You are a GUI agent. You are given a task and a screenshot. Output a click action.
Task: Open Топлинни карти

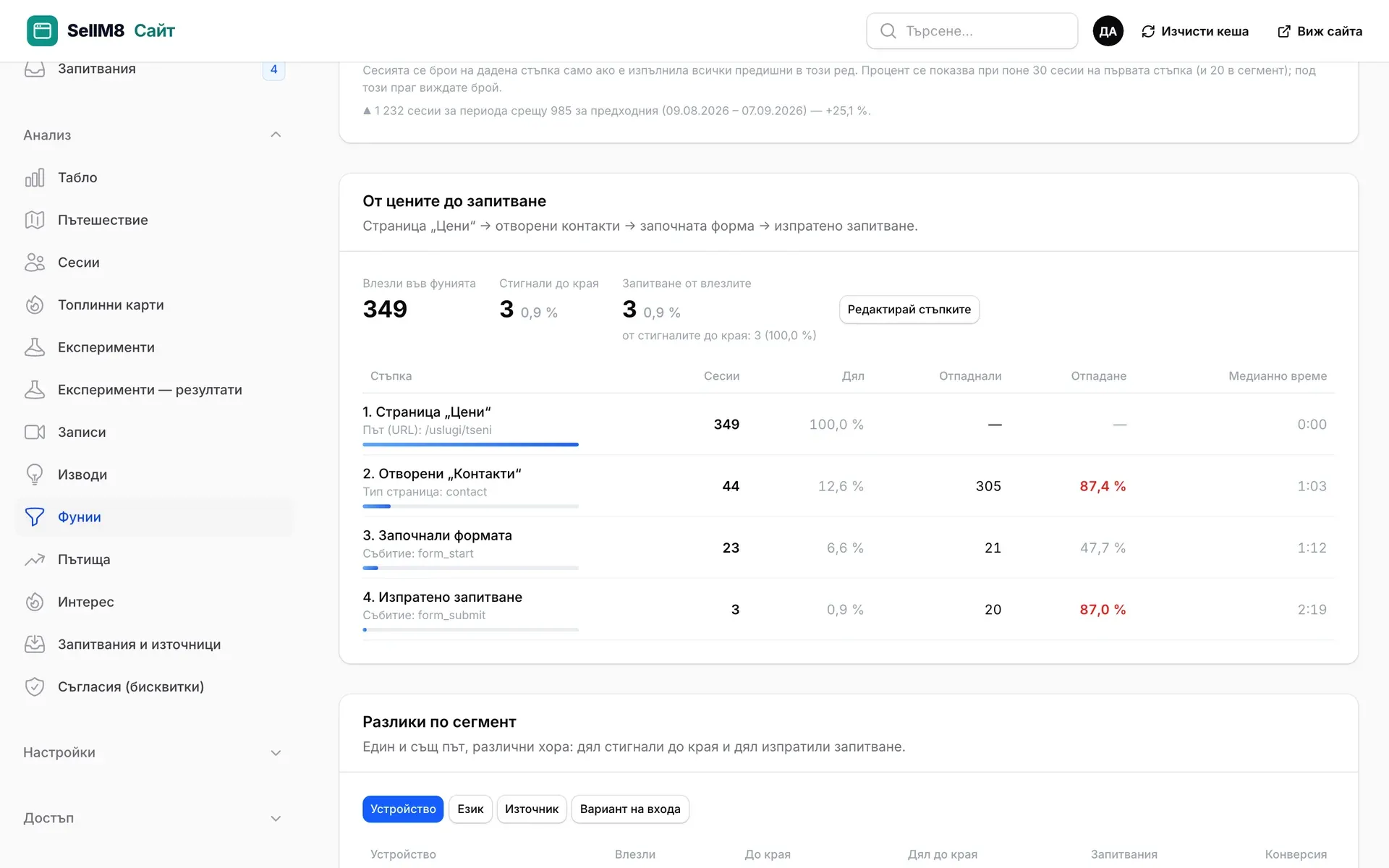pyautogui.click(x=154, y=305)
